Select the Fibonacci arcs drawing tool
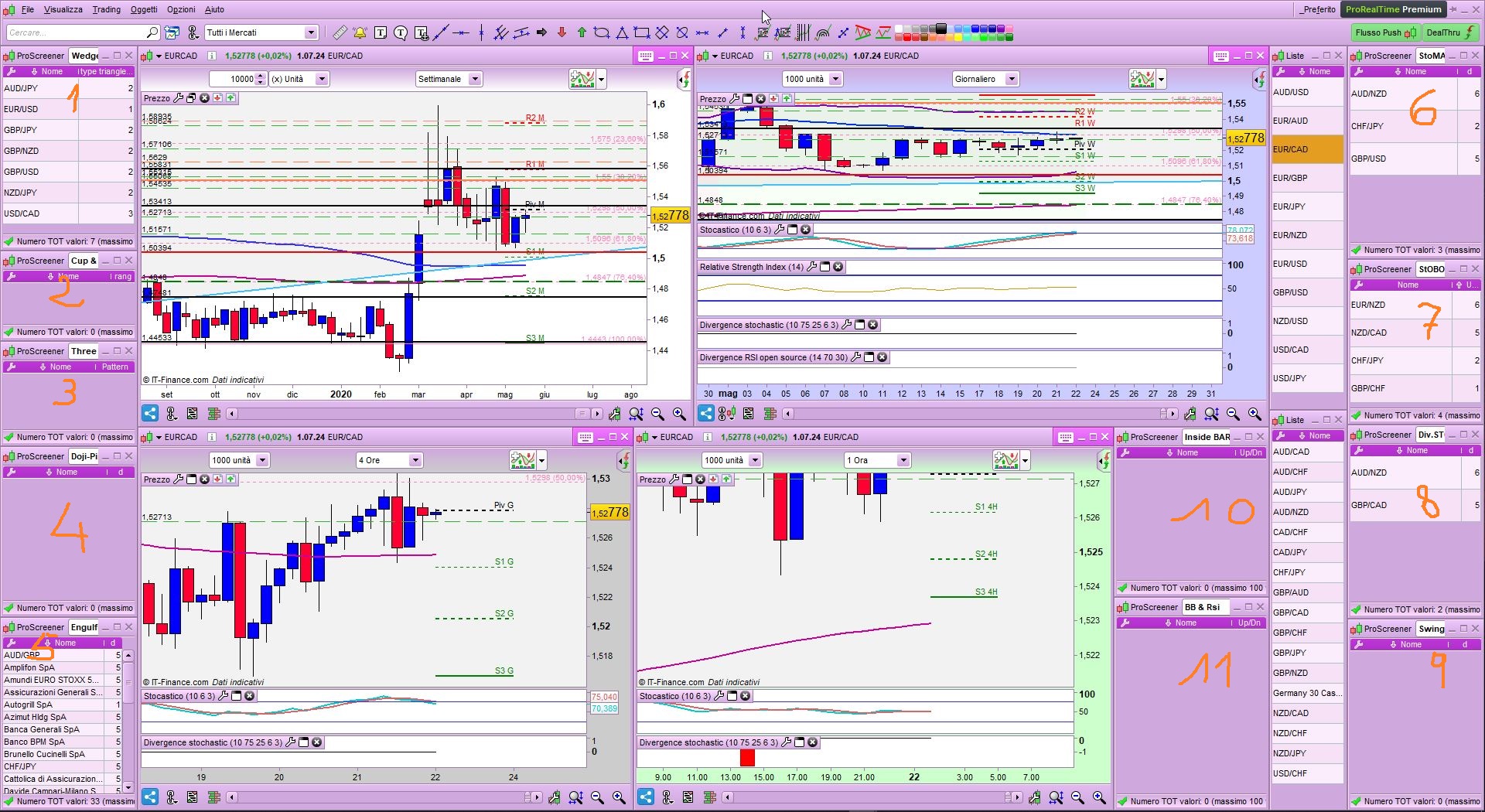 (x=823, y=32)
